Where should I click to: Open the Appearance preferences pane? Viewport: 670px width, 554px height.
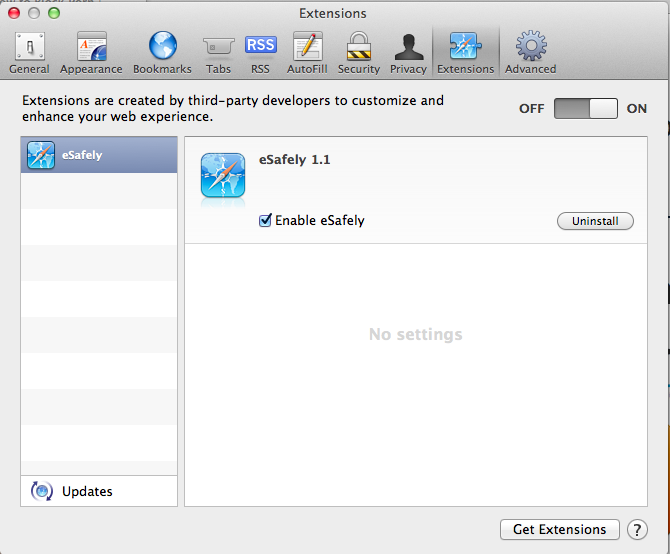91,53
